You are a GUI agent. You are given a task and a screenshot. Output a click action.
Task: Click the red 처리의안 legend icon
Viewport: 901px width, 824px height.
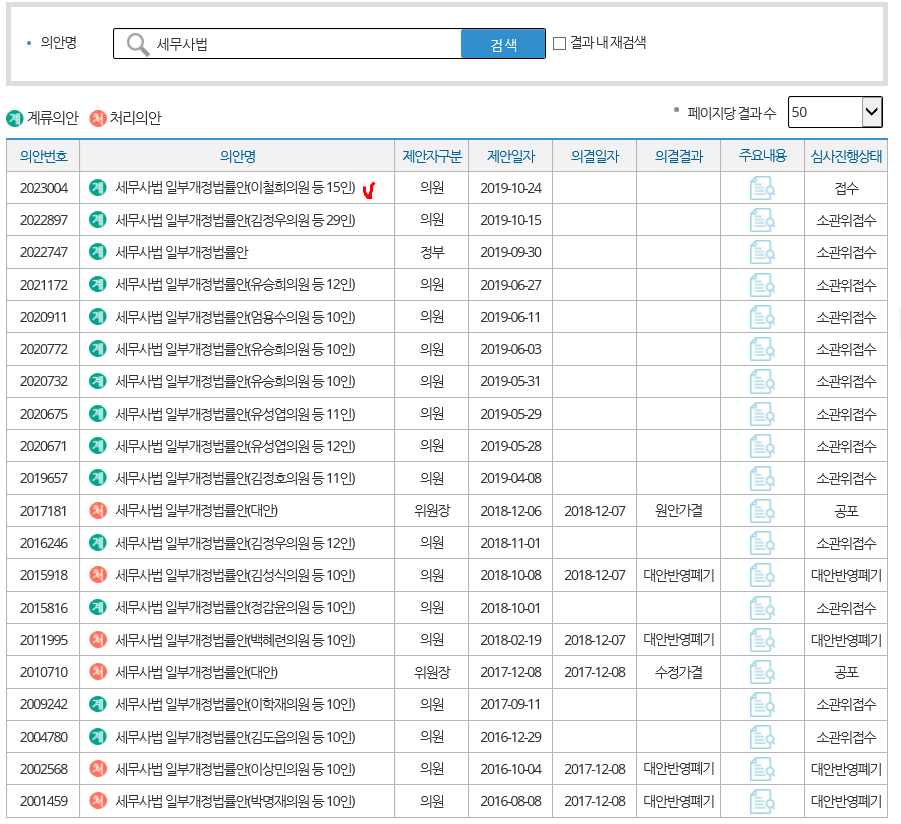click(98, 118)
